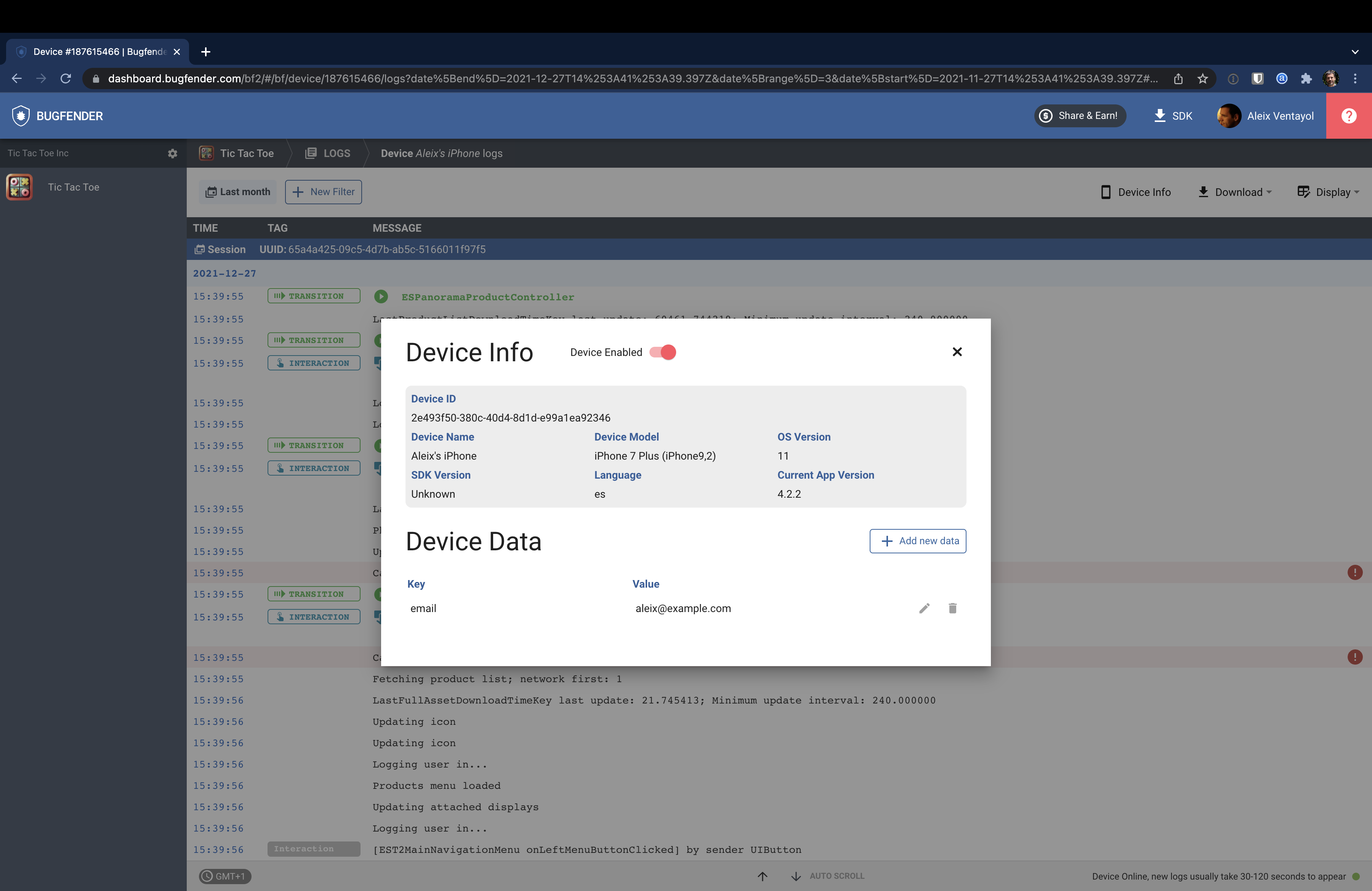1372x891 pixels.
Task: Bookmark page with star icon
Action: (1202, 79)
